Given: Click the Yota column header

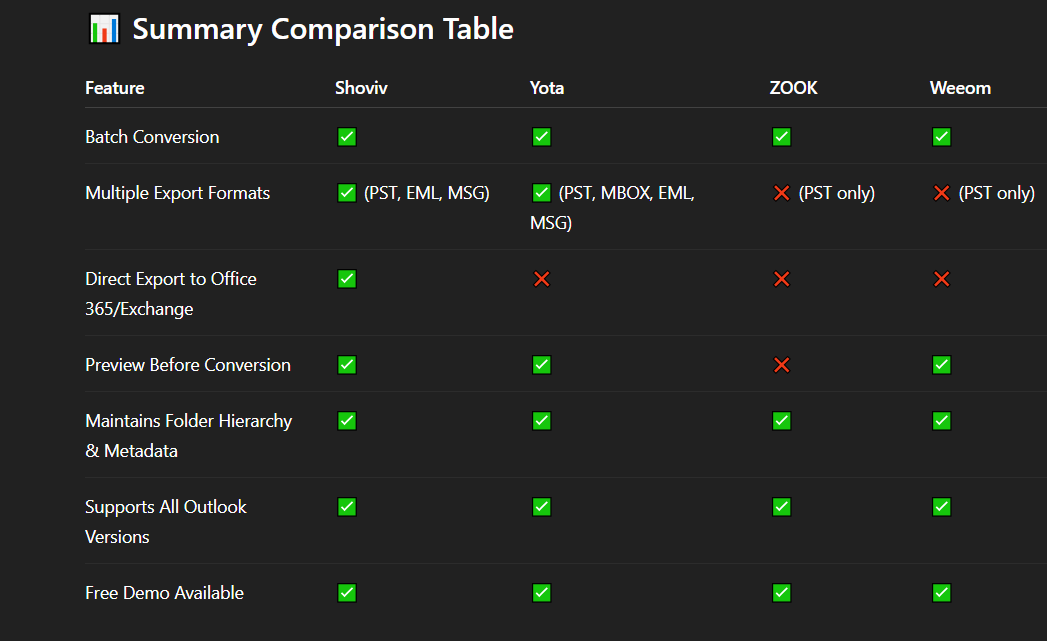Looking at the screenshot, I should (547, 88).
